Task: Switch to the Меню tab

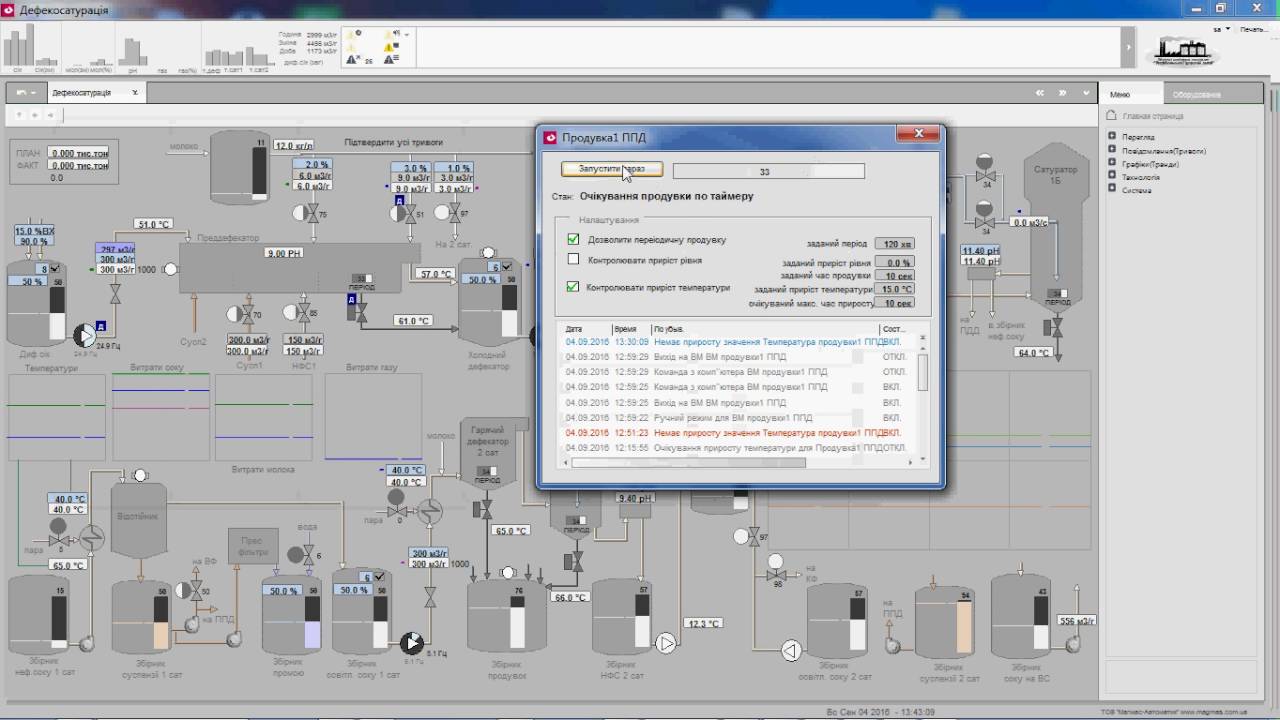Action: pyautogui.click(x=1131, y=94)
